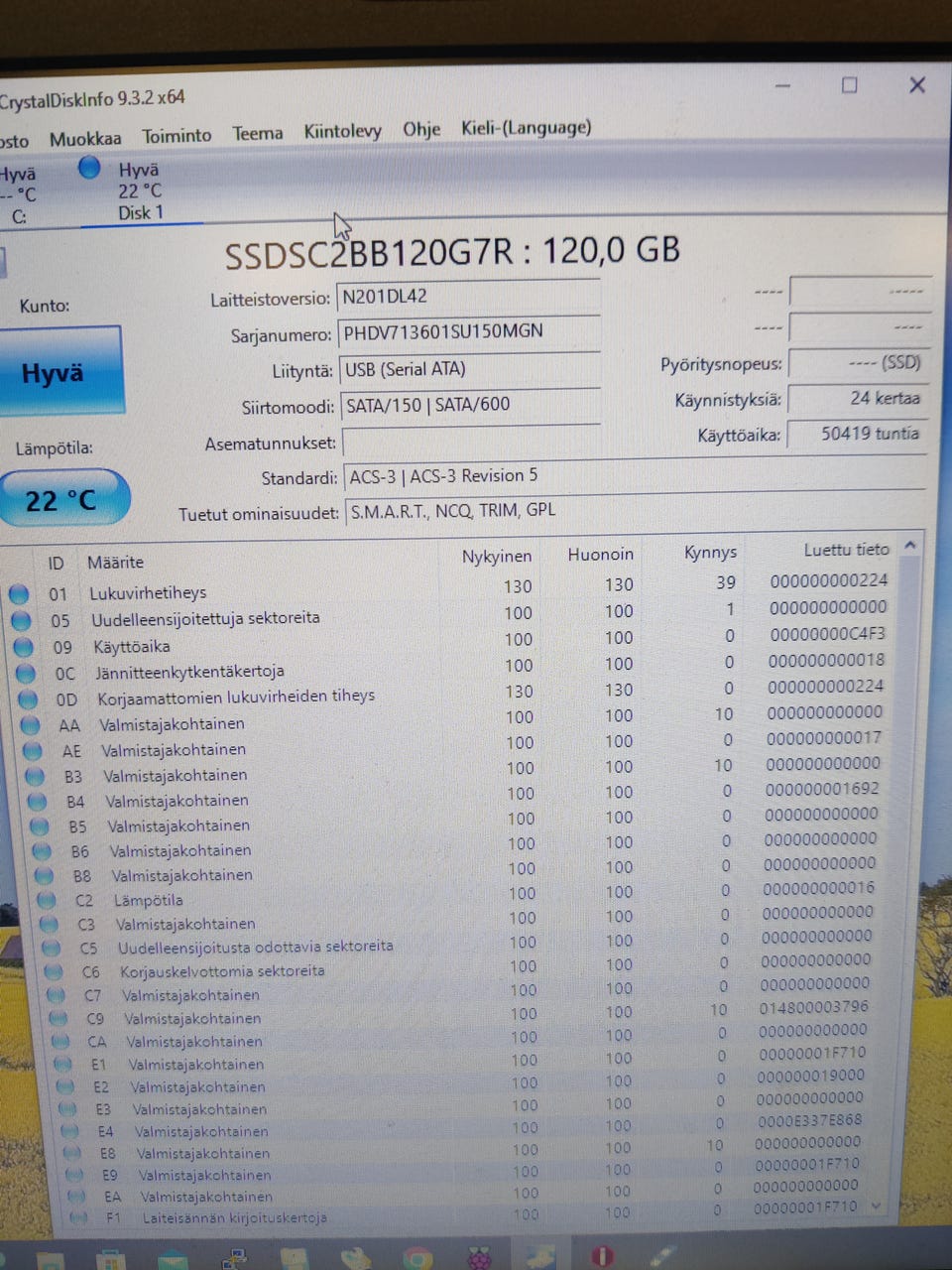Click the status icon for ID E2 row
952x1270 pixels.
65,1086
